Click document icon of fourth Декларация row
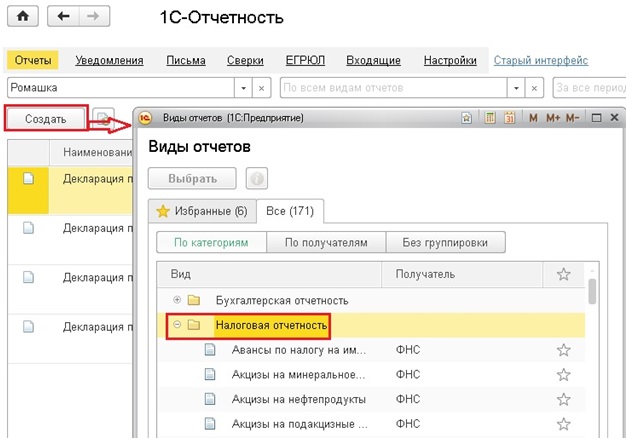Viewport: 627px width, 440px height. pos(28,327)
